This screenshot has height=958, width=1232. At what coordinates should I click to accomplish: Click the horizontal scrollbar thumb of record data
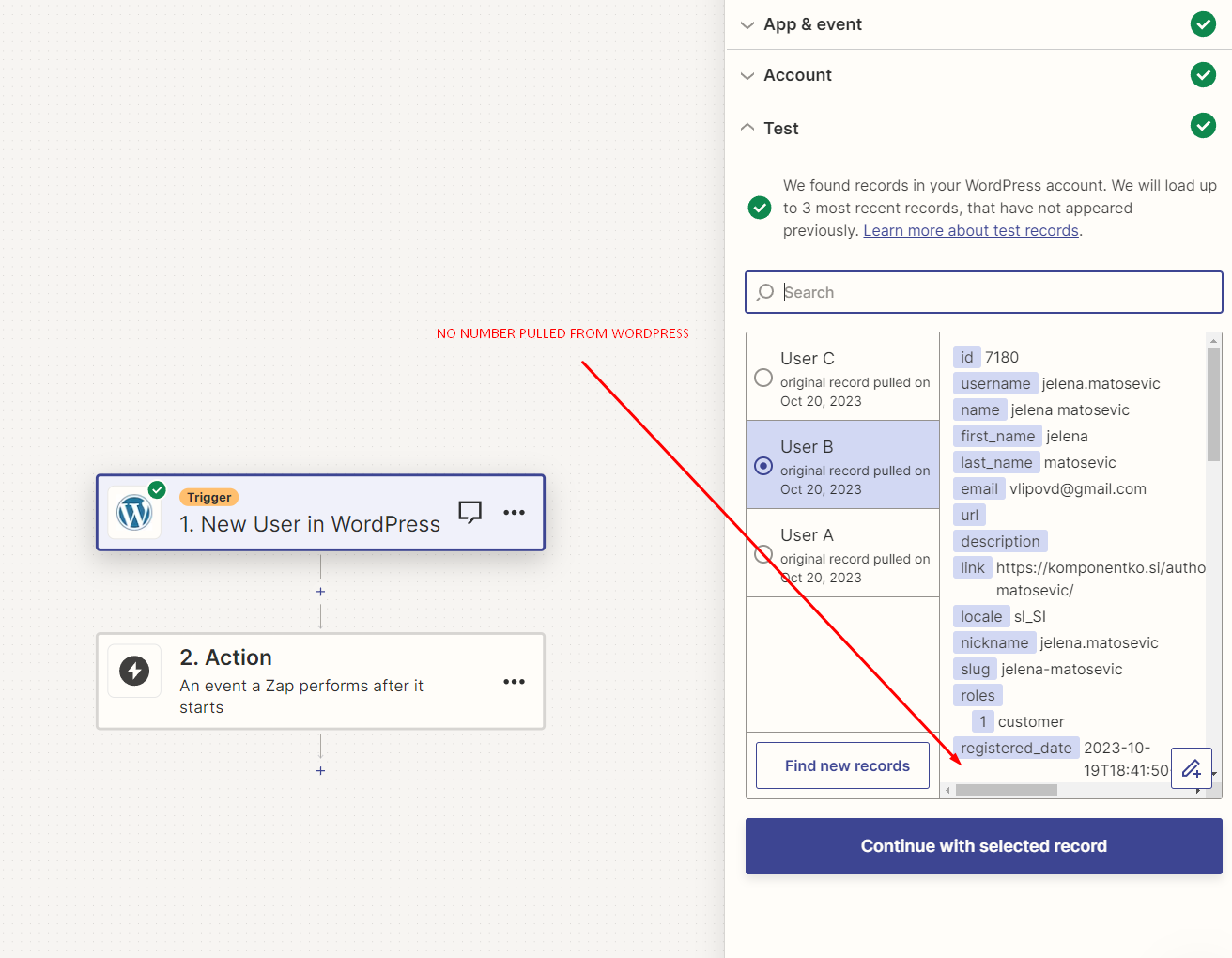pyautogui.click(x=1007, y=791)
